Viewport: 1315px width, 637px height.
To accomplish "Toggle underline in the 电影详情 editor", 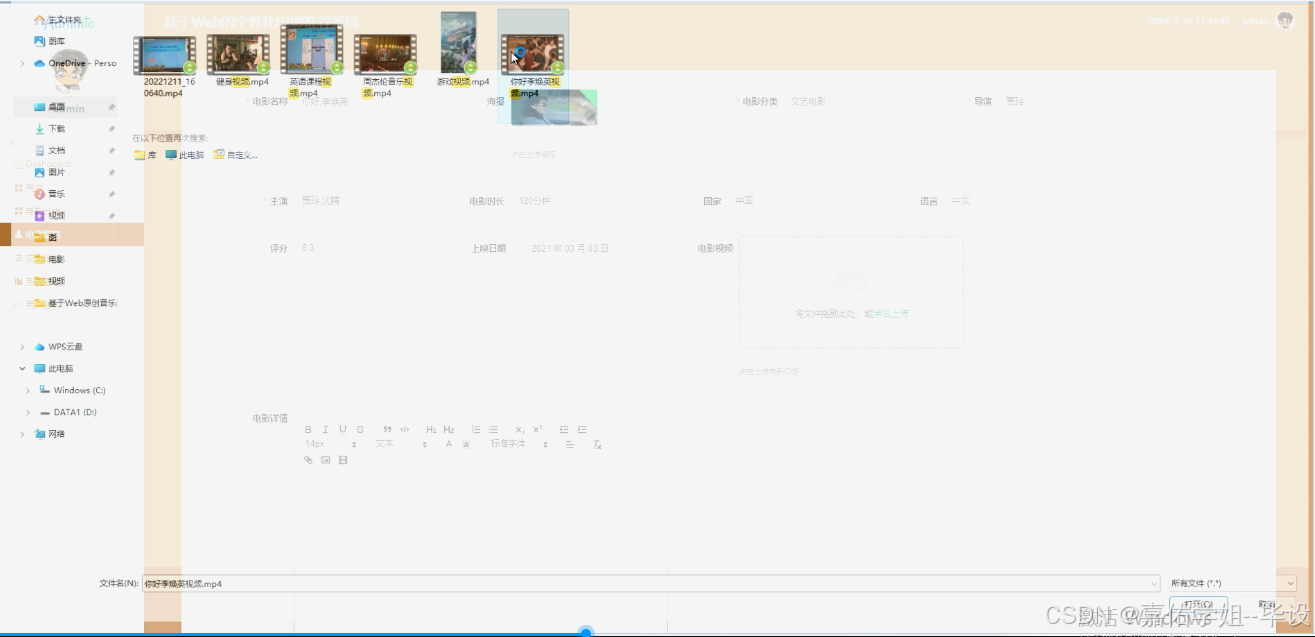I will [342, 430].
